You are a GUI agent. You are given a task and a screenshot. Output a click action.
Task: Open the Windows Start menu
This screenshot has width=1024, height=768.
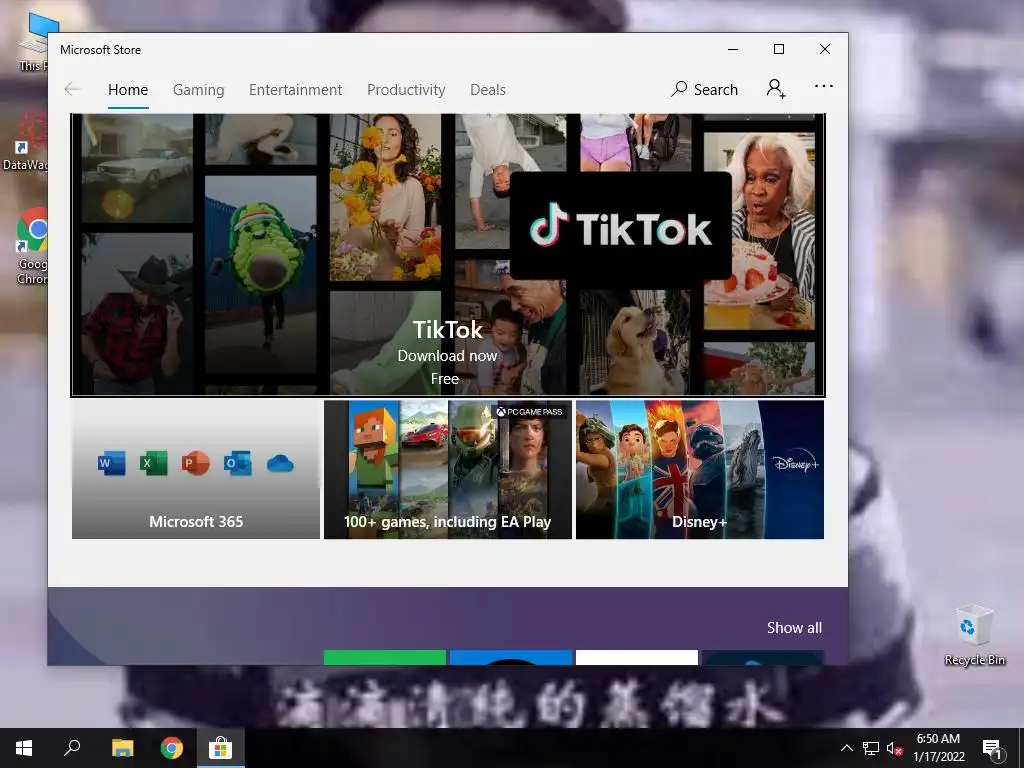24,748
